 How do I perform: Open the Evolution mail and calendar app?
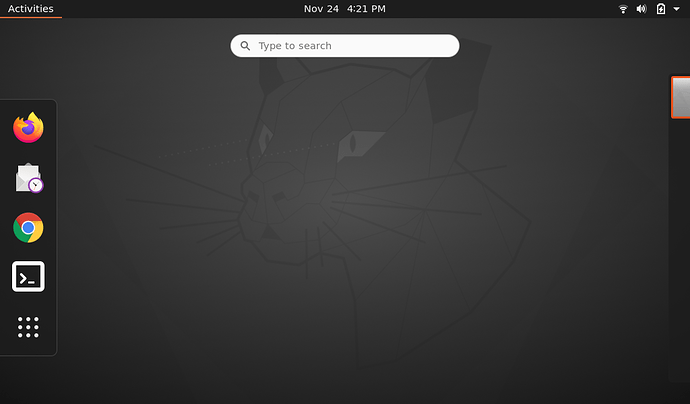tap(29, 178)
